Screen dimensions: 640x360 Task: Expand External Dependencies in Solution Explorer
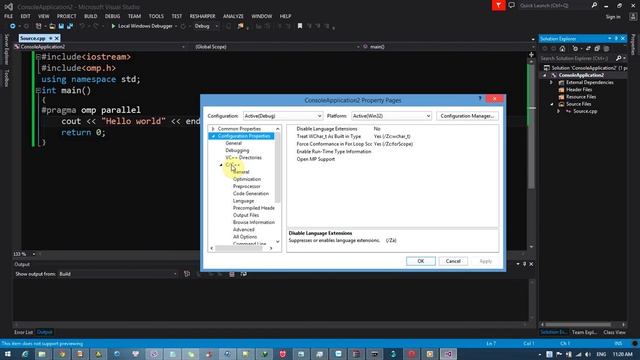point(551,82)
